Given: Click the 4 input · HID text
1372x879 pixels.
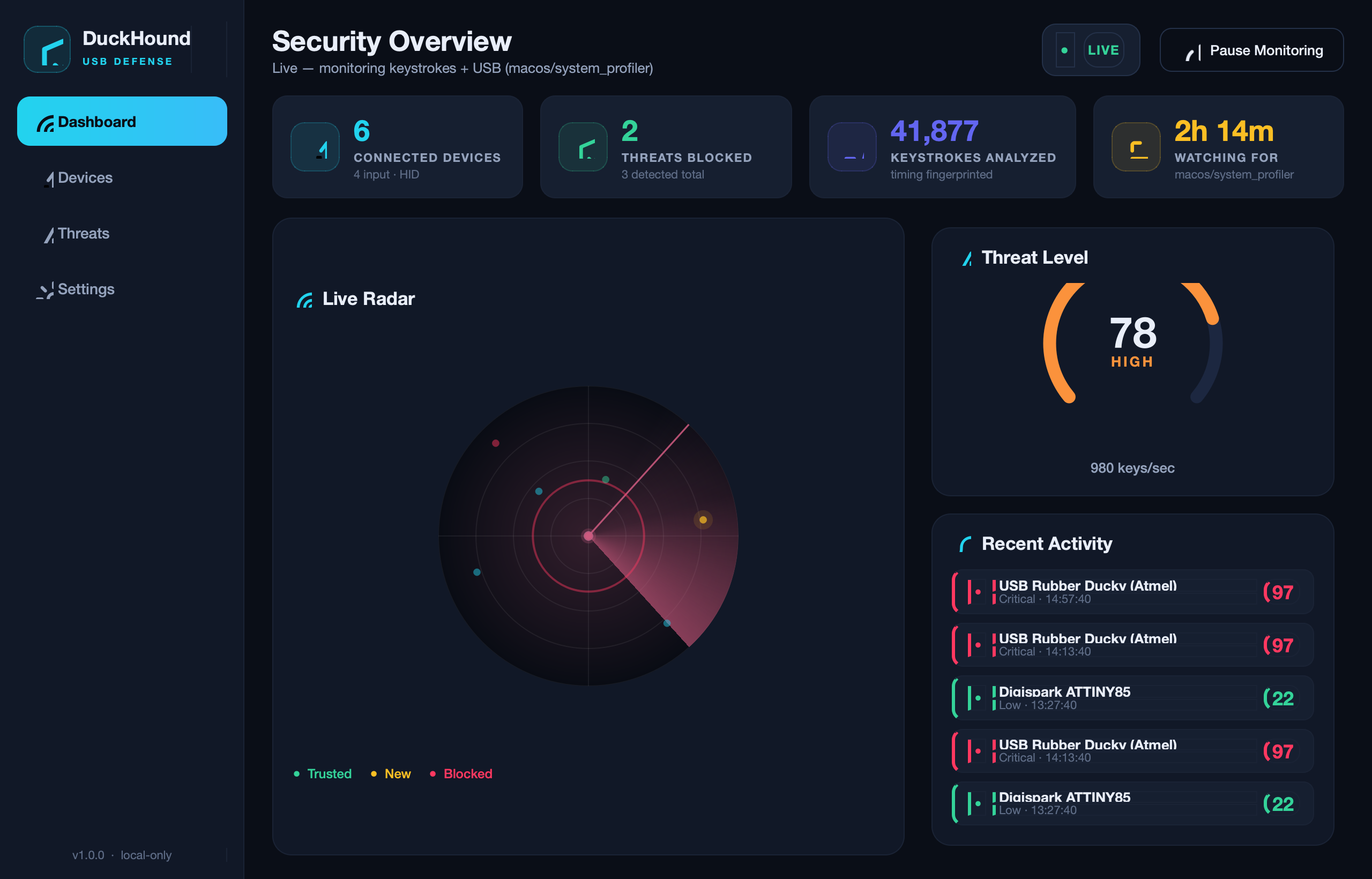Looking at the screenshot, I should click(386, 175).
